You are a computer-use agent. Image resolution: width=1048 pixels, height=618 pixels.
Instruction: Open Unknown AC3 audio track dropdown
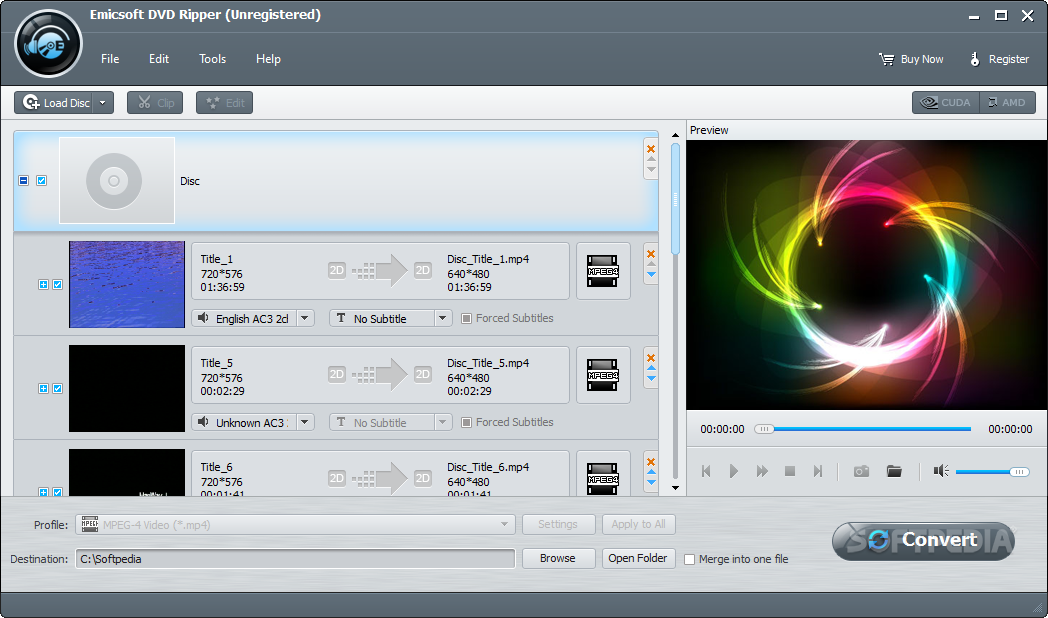(305, 422)
